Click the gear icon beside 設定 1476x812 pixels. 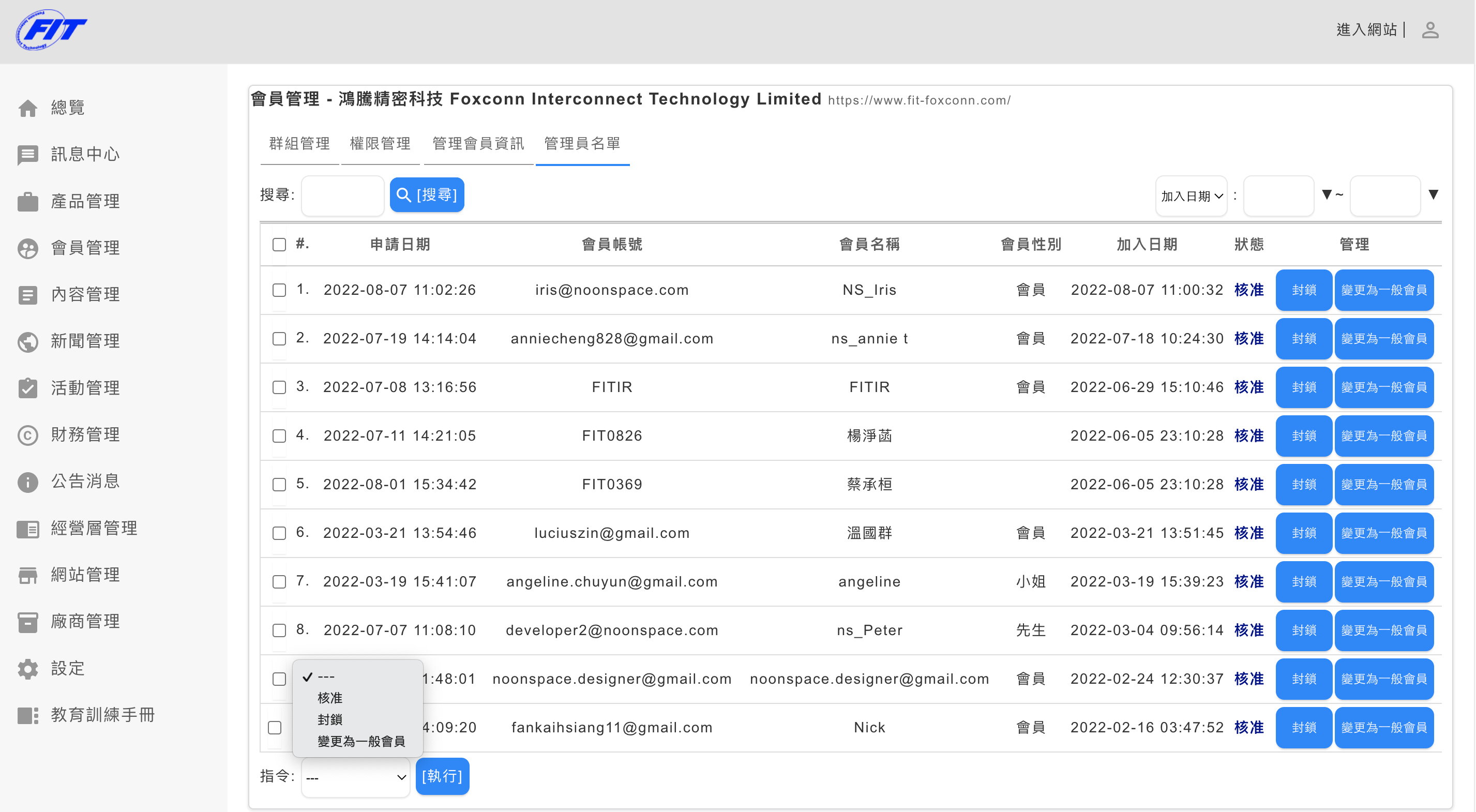(x=27, y=669)
